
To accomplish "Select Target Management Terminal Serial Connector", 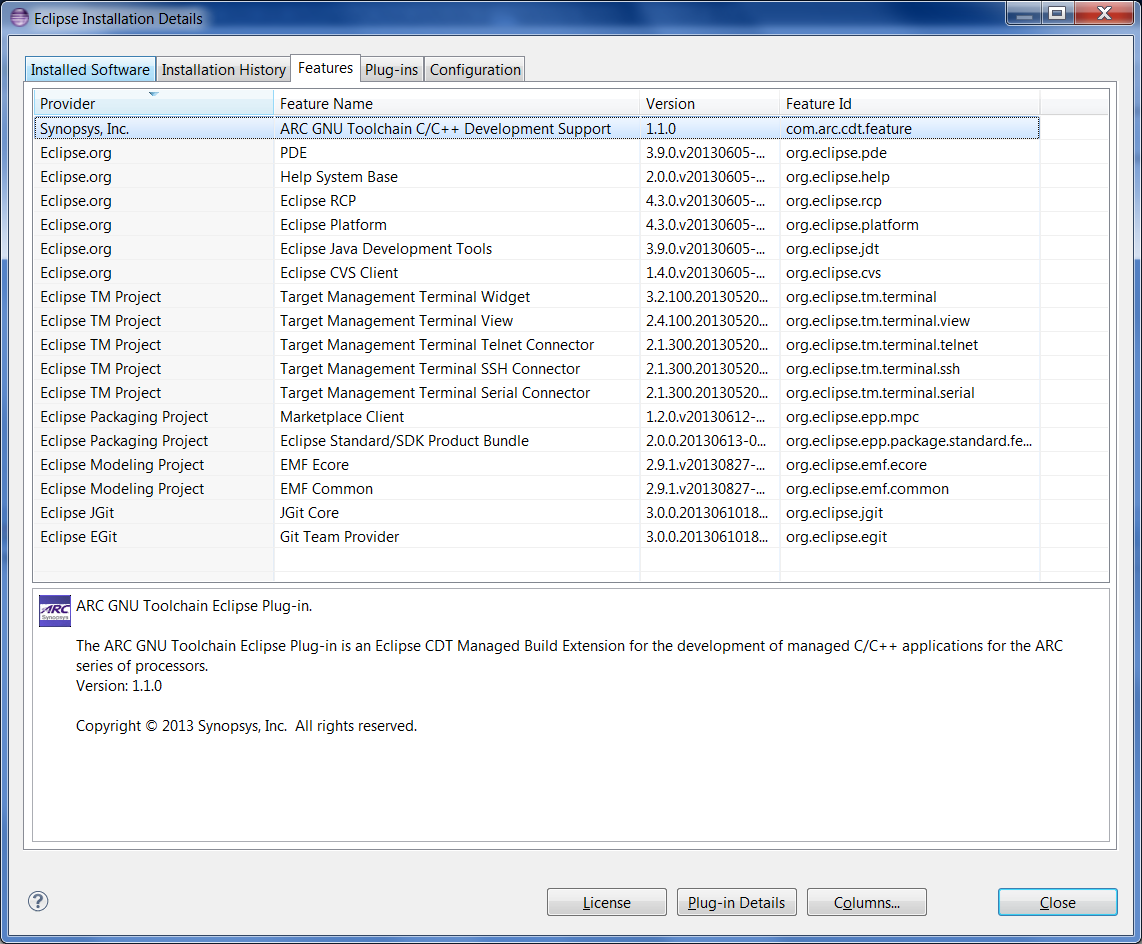I will click(435, 393).
